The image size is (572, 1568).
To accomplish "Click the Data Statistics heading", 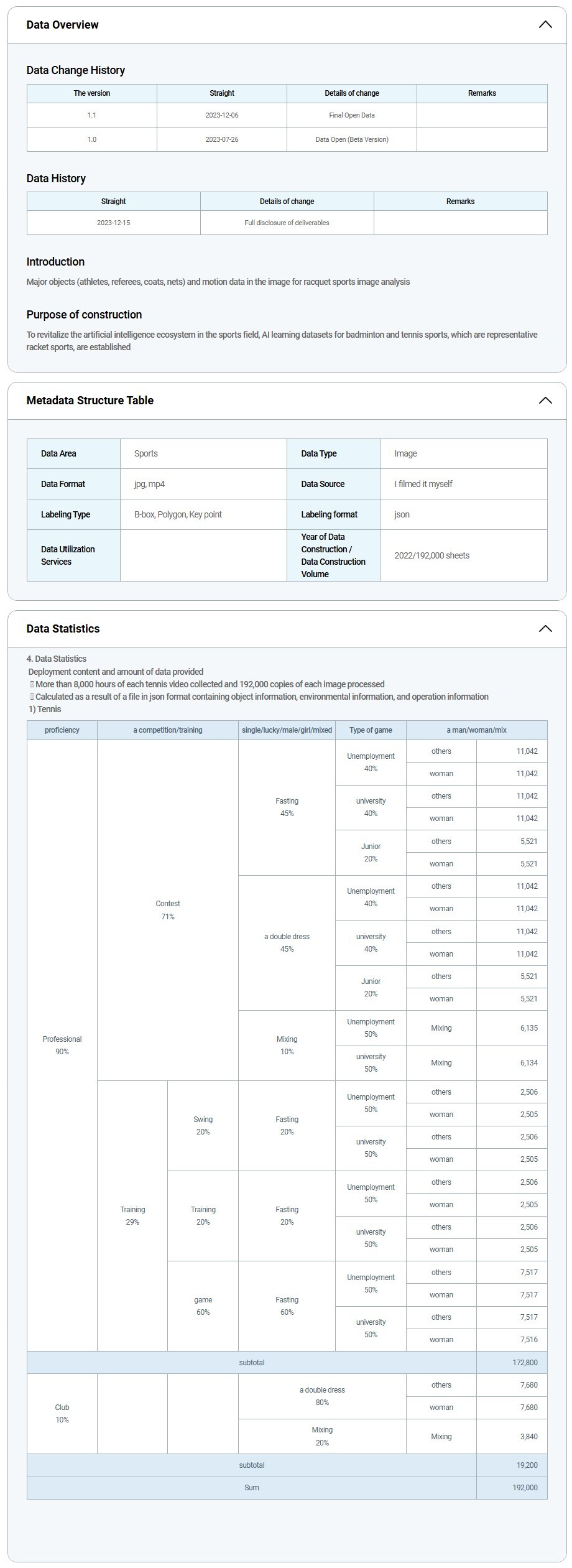I will 63,629.
